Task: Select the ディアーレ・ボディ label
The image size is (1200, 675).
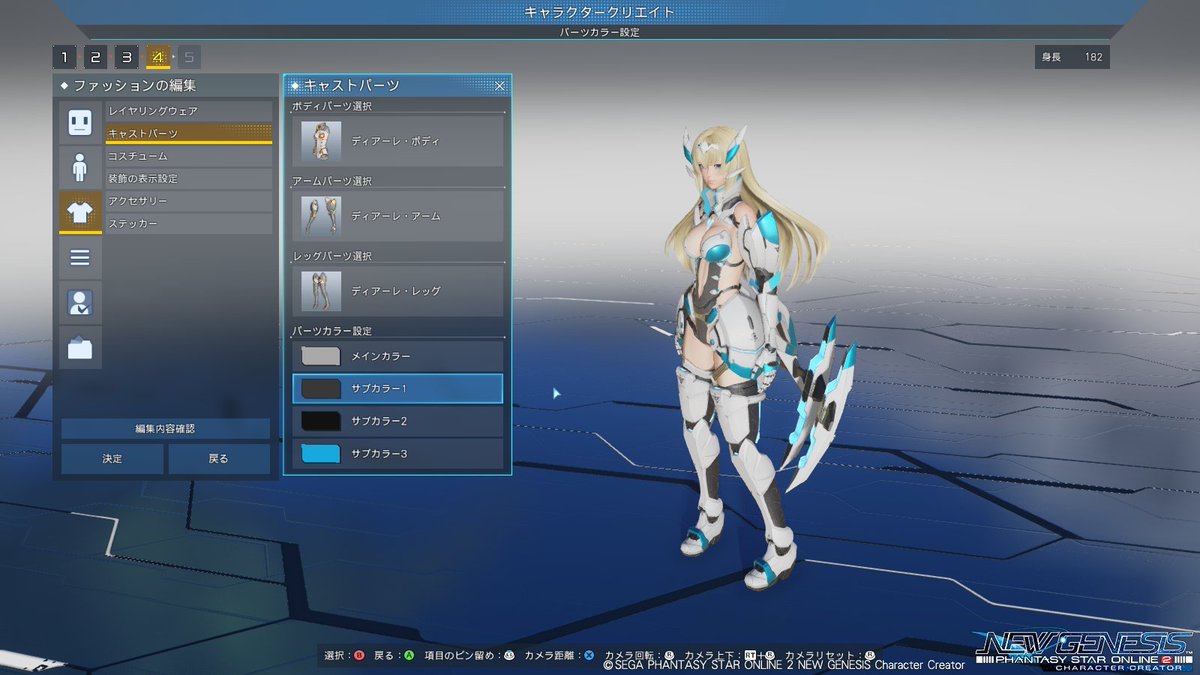Action: coord(396,141)
